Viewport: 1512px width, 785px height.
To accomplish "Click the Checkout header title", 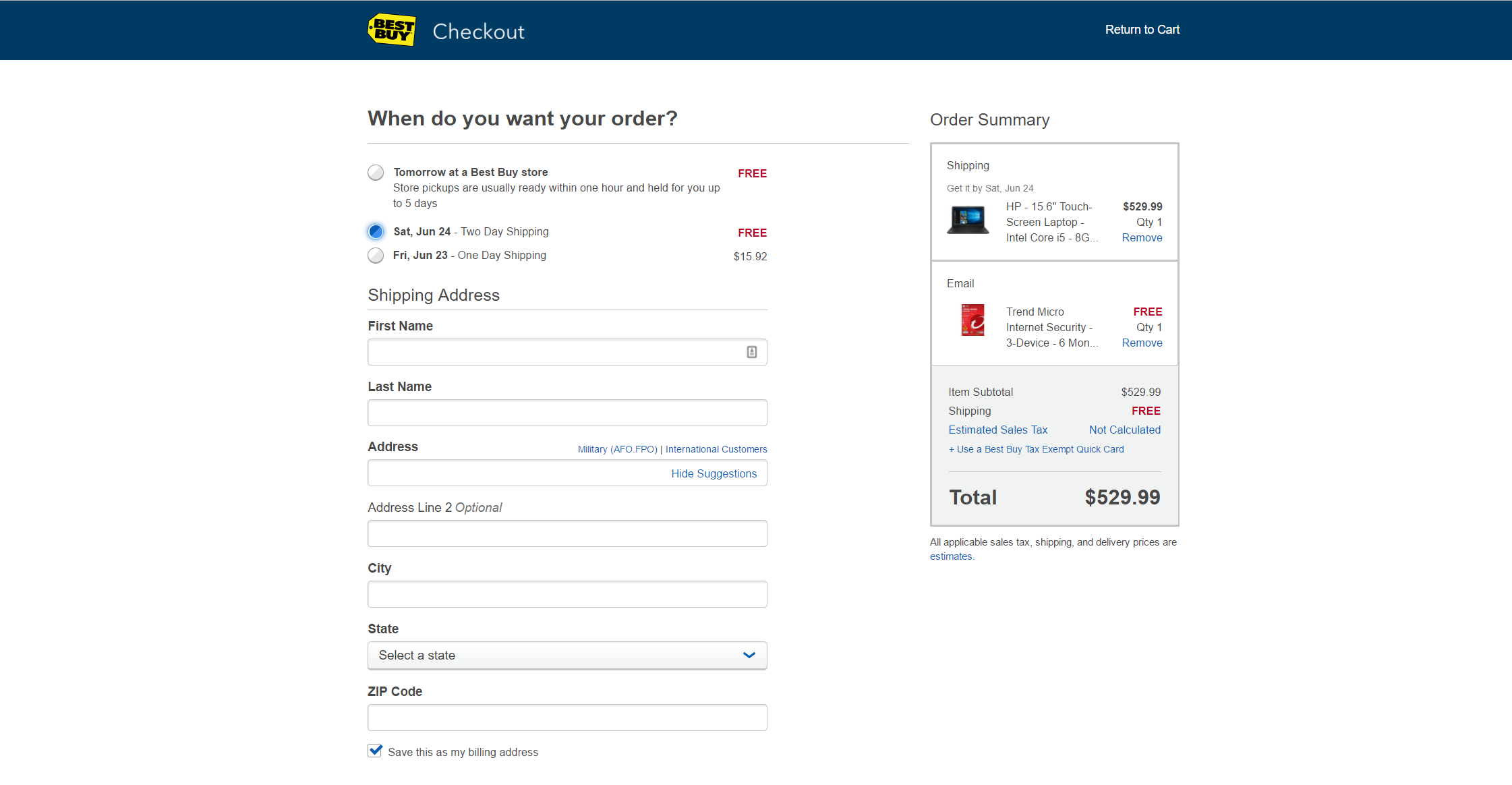I will point(478,31).
